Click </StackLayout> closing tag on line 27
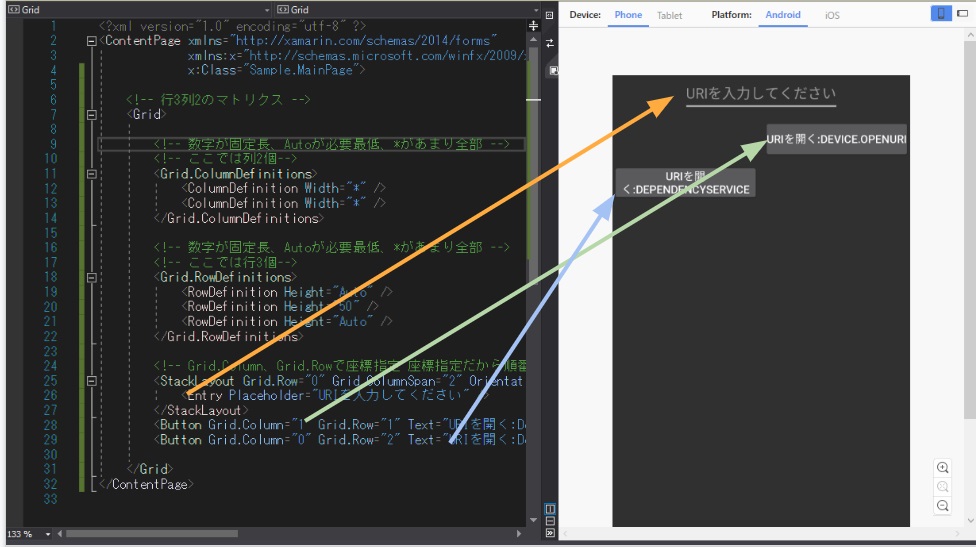 (201, 411)
